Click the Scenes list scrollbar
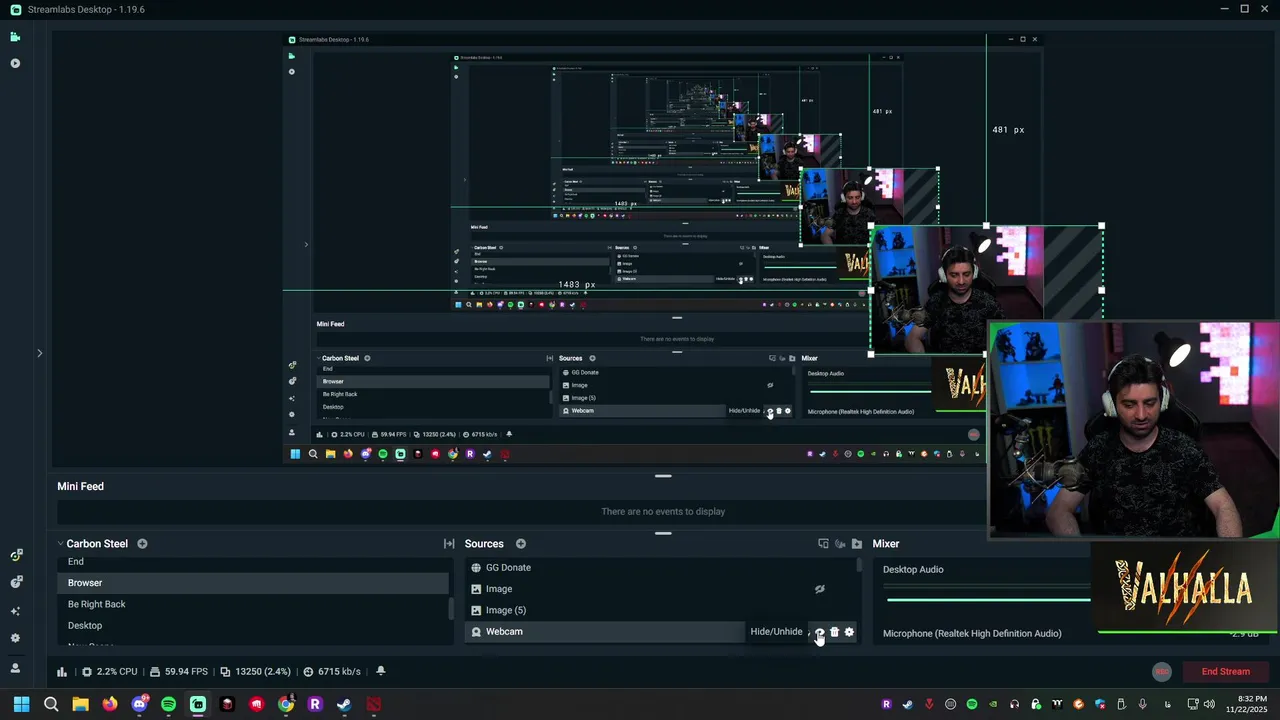 452,608
